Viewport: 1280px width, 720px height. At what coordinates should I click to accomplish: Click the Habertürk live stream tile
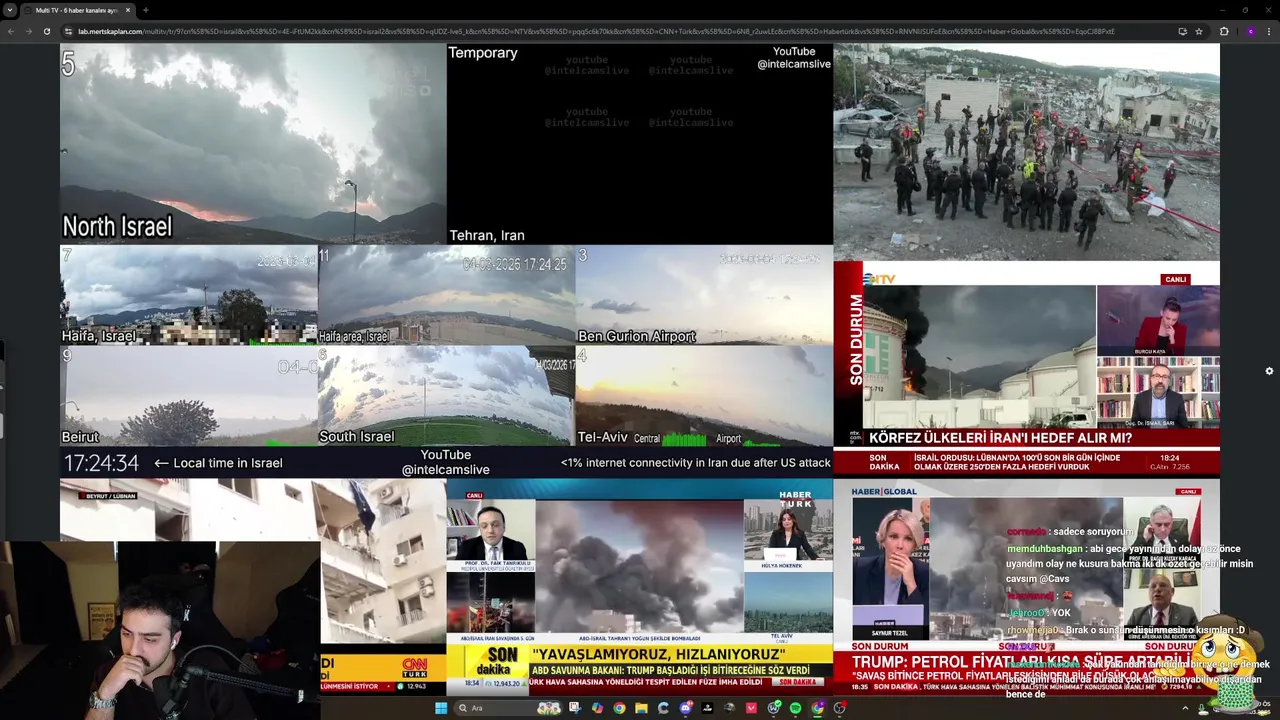point(639,586)
